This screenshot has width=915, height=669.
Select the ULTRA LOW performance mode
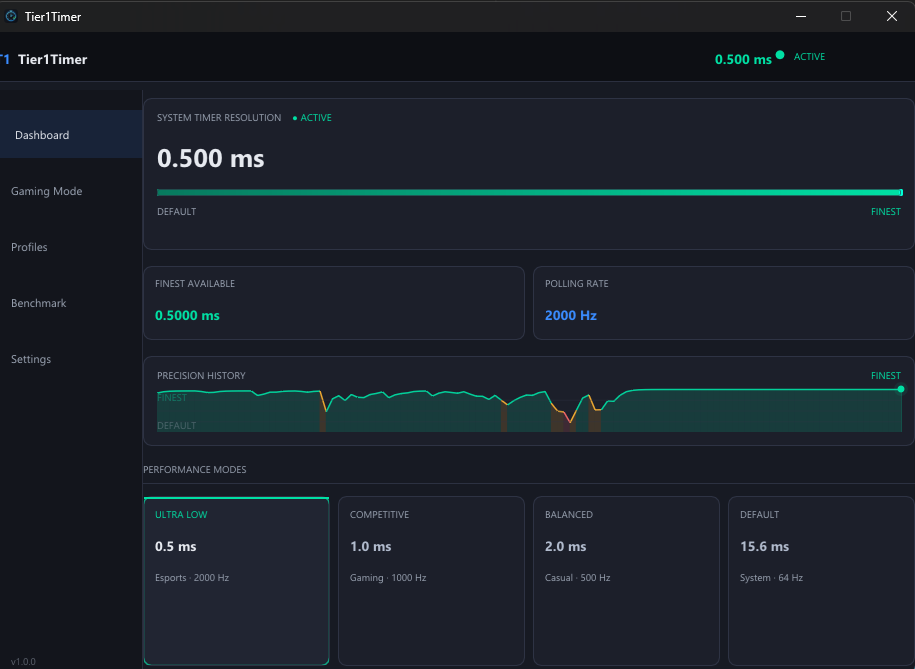(236, 580)
